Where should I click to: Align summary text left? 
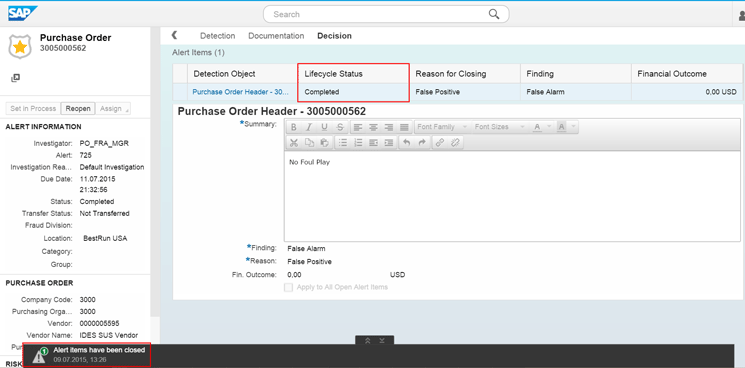pyautogui.click(x=358, y=127)
